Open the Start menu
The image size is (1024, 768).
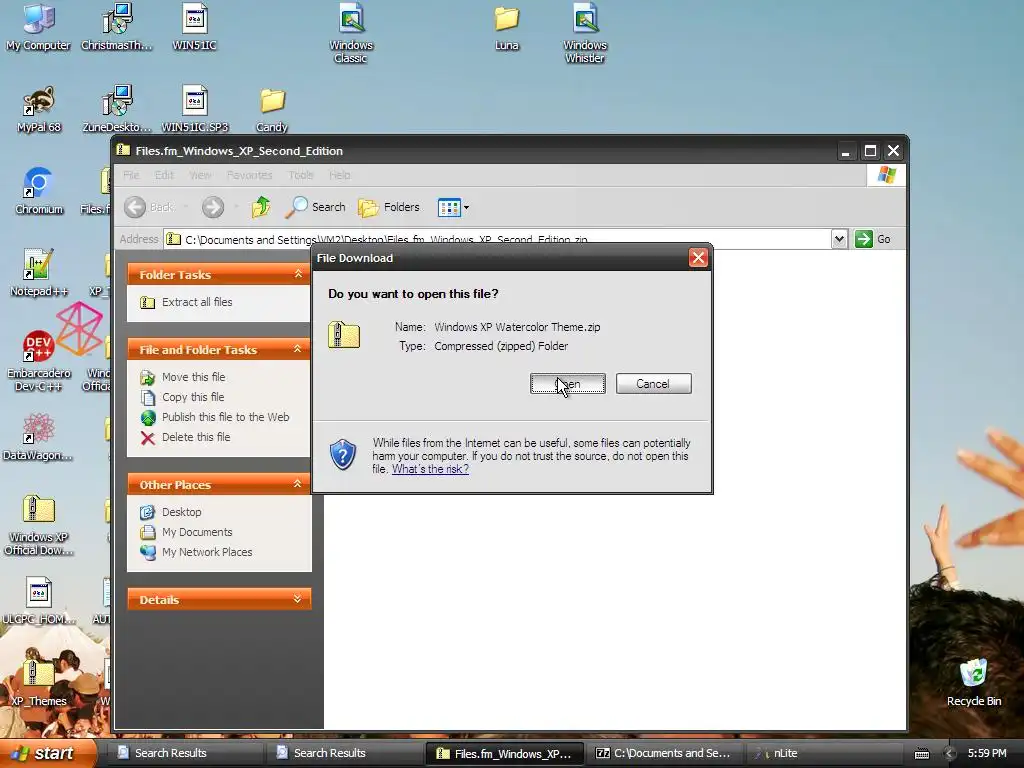[x=47, y=753]
